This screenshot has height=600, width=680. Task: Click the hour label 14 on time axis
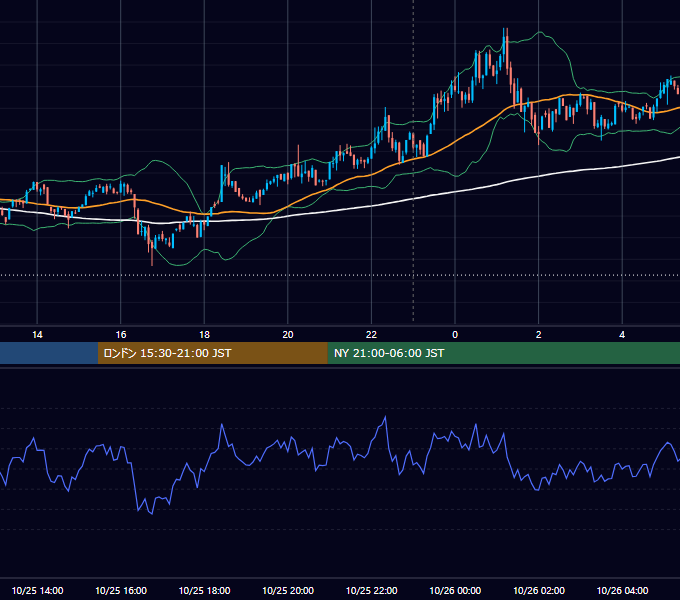37,335
